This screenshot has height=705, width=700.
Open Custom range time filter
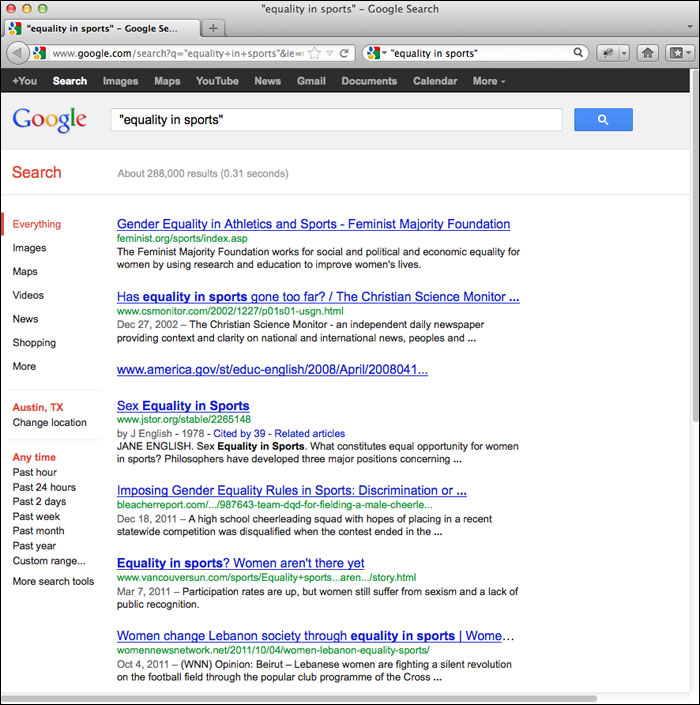49,561
